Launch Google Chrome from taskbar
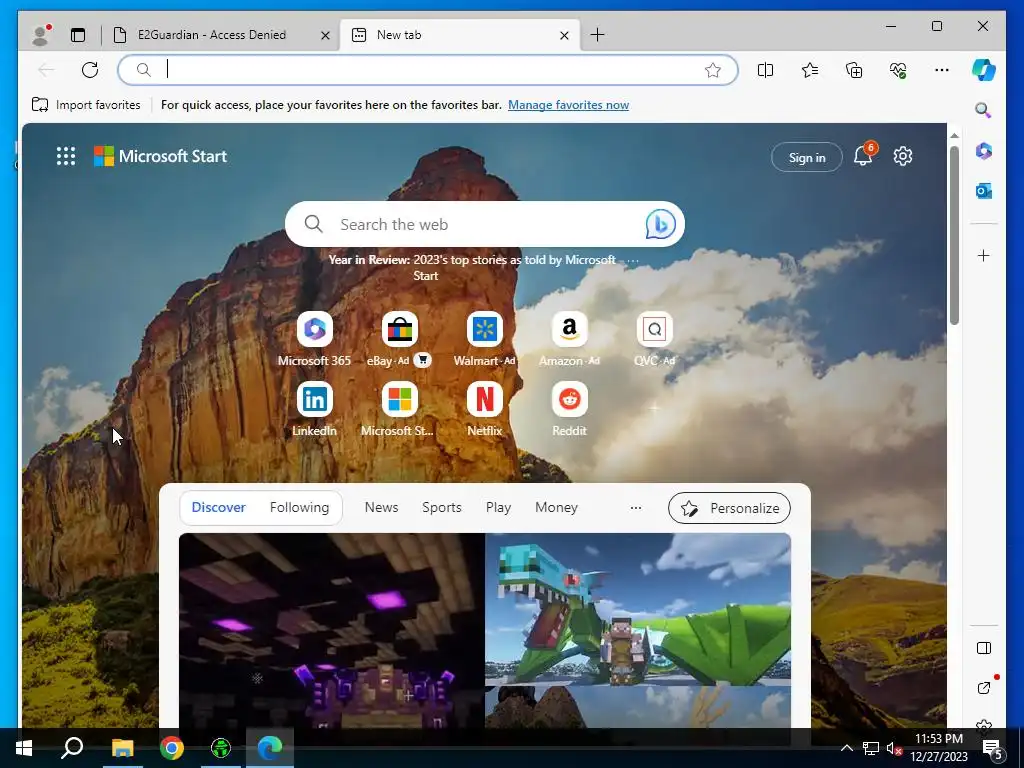Image resolution: width=1024 pixels, height=768 pixels. point(172,748)
